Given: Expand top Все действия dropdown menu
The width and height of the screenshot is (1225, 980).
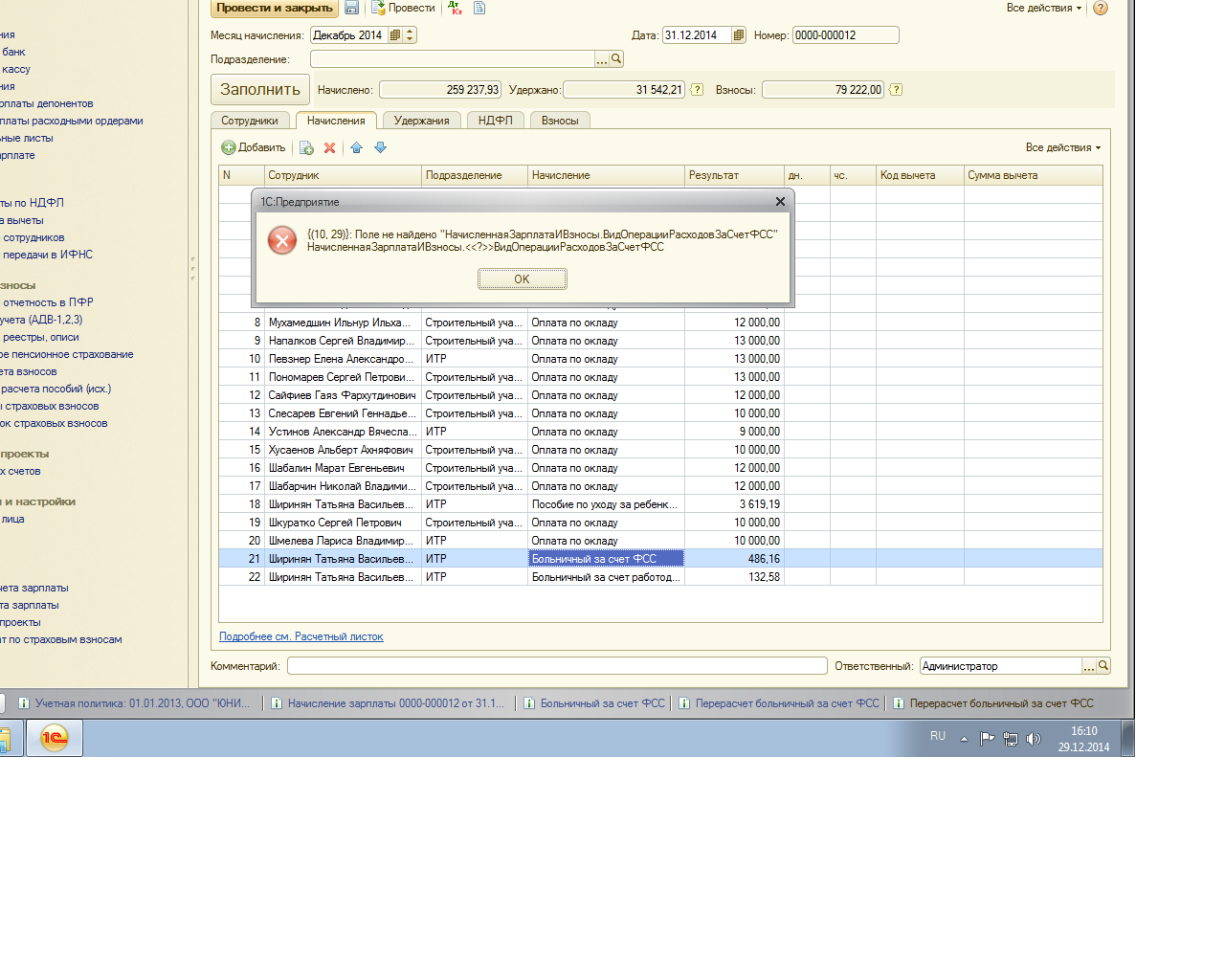Looking at the screenshot, I should coord(1043,8).
